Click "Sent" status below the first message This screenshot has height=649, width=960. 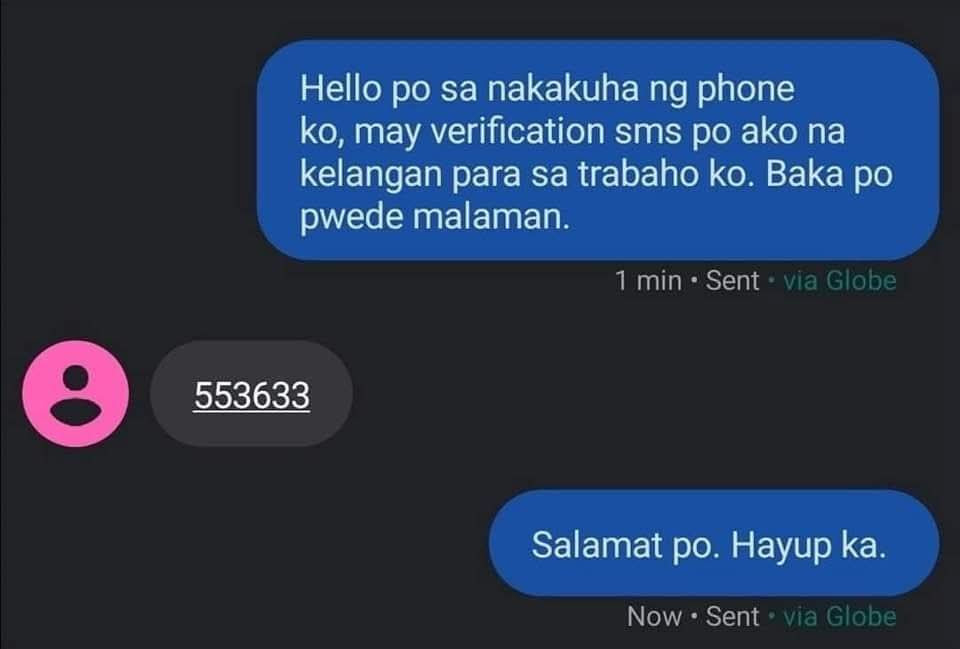[x=732, y=281]
